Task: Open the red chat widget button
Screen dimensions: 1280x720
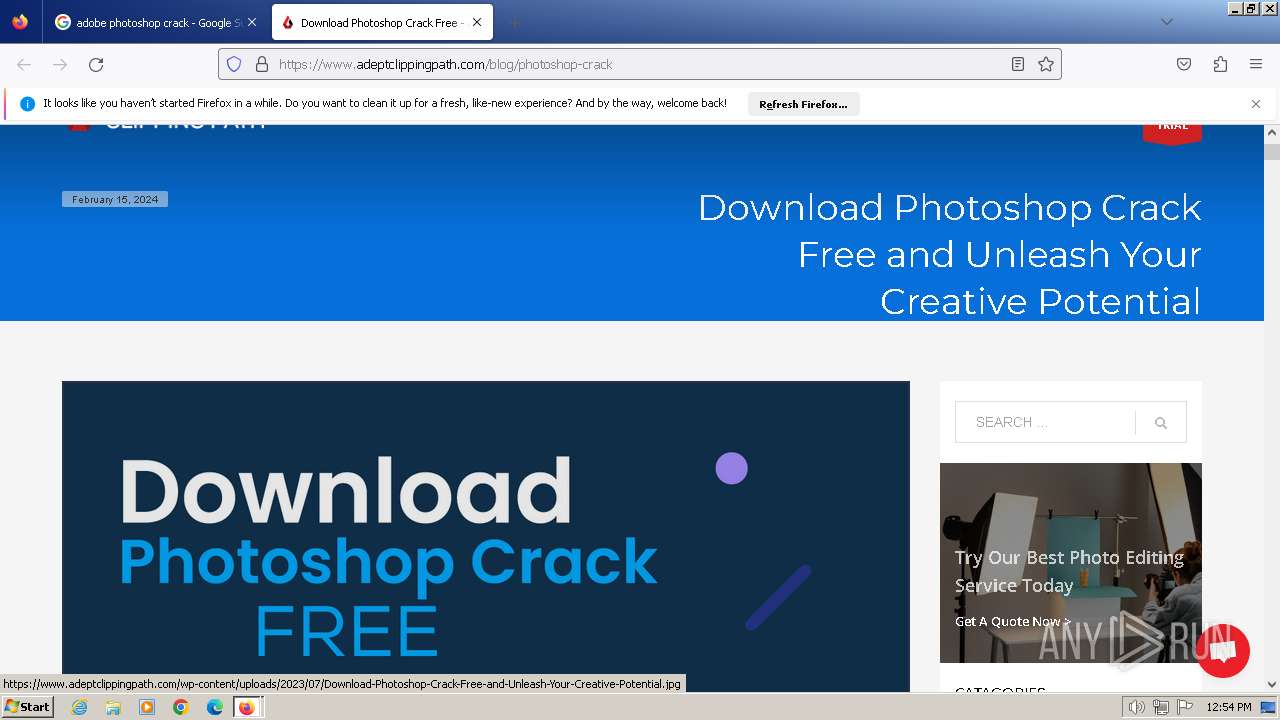Action: point(1222,650)
